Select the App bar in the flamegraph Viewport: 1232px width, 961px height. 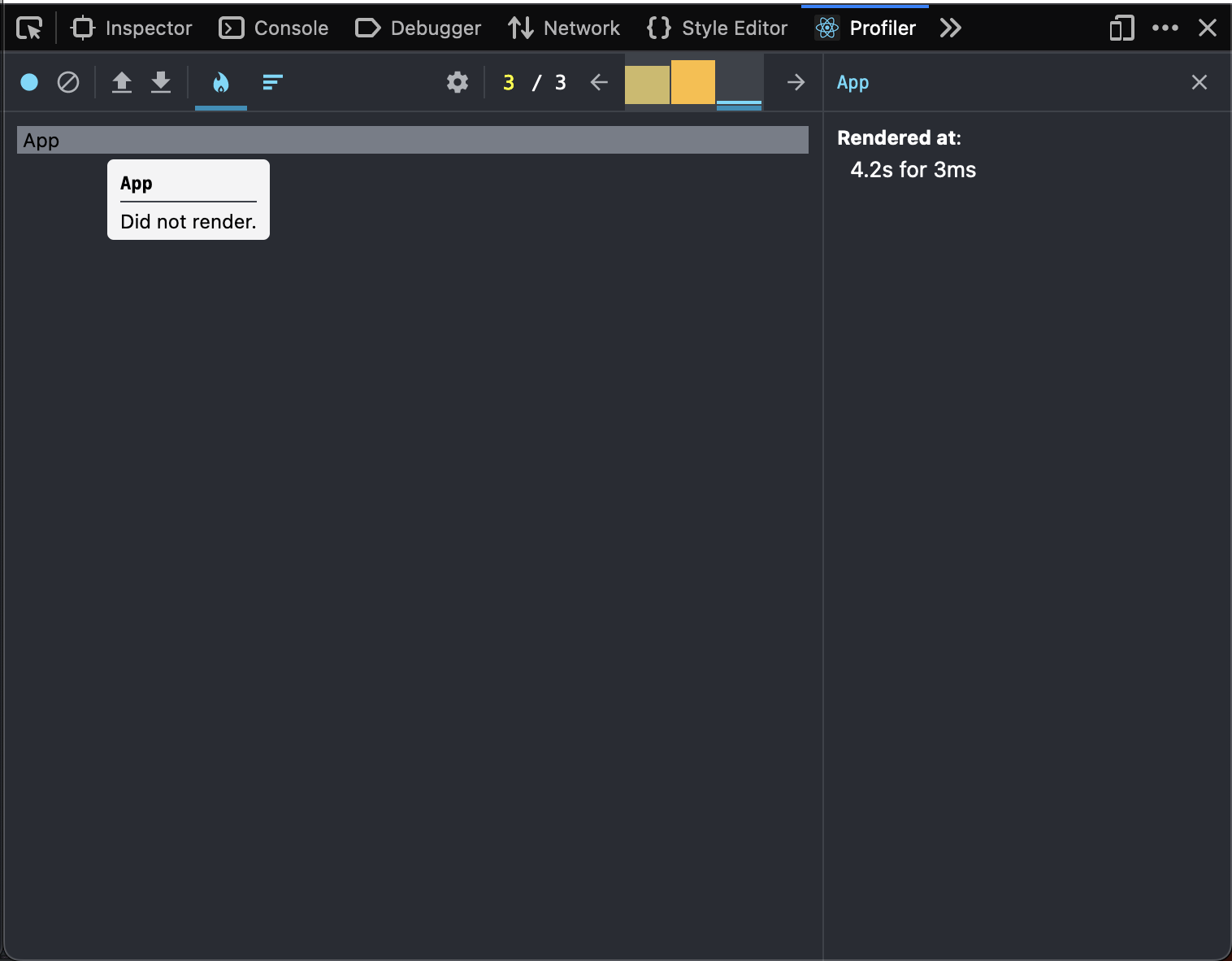coord(413,140)
